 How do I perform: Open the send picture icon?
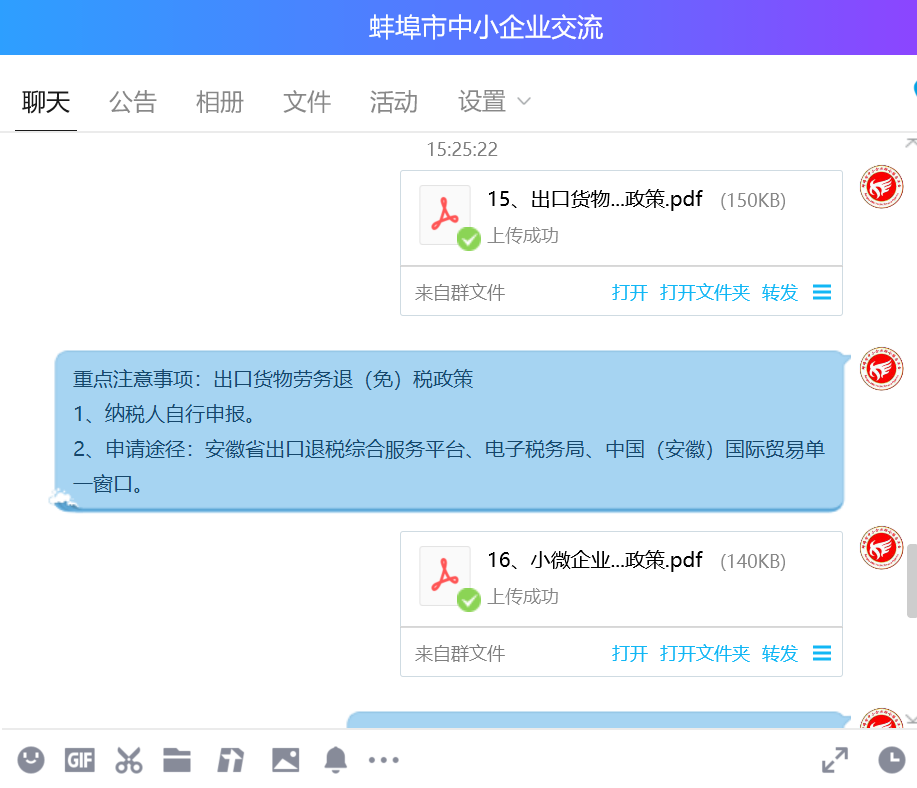pyautogui.click(x=285, y=760)
